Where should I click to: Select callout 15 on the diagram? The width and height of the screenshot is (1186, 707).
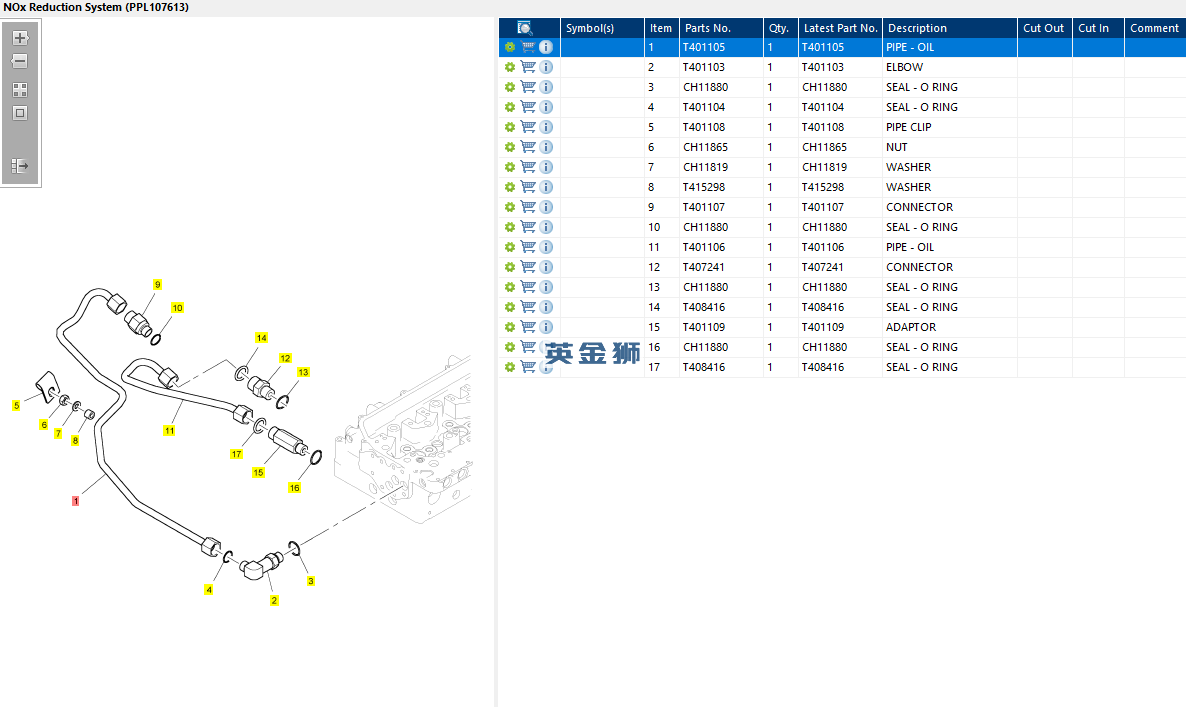[x=259, y=472]
